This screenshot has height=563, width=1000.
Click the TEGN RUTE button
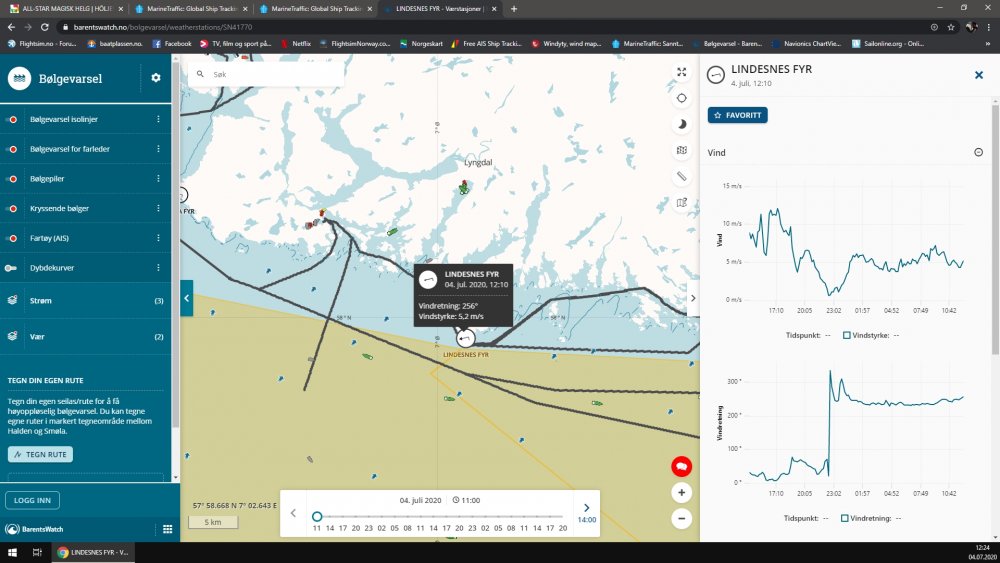coord(40,455)
